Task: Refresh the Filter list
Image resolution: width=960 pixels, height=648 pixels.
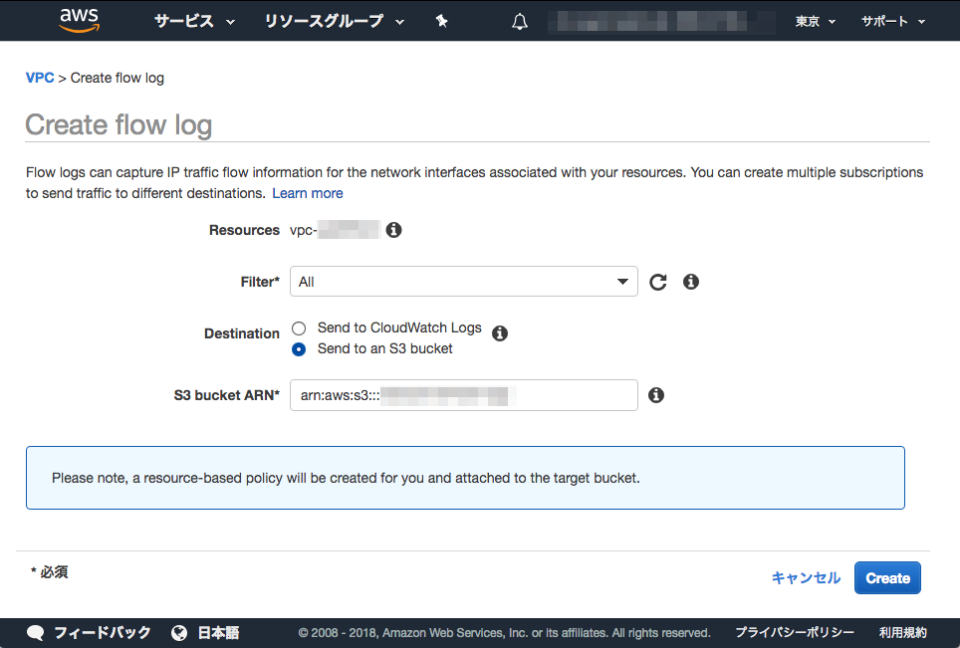Action: [x=657, y=281]
